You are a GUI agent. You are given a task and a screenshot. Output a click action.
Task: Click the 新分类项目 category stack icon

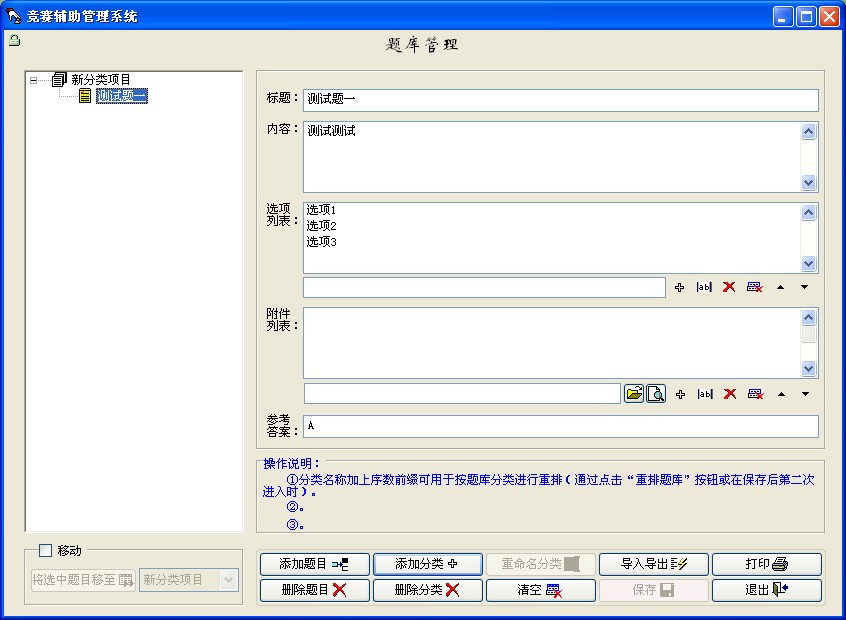tap(59, 80)
